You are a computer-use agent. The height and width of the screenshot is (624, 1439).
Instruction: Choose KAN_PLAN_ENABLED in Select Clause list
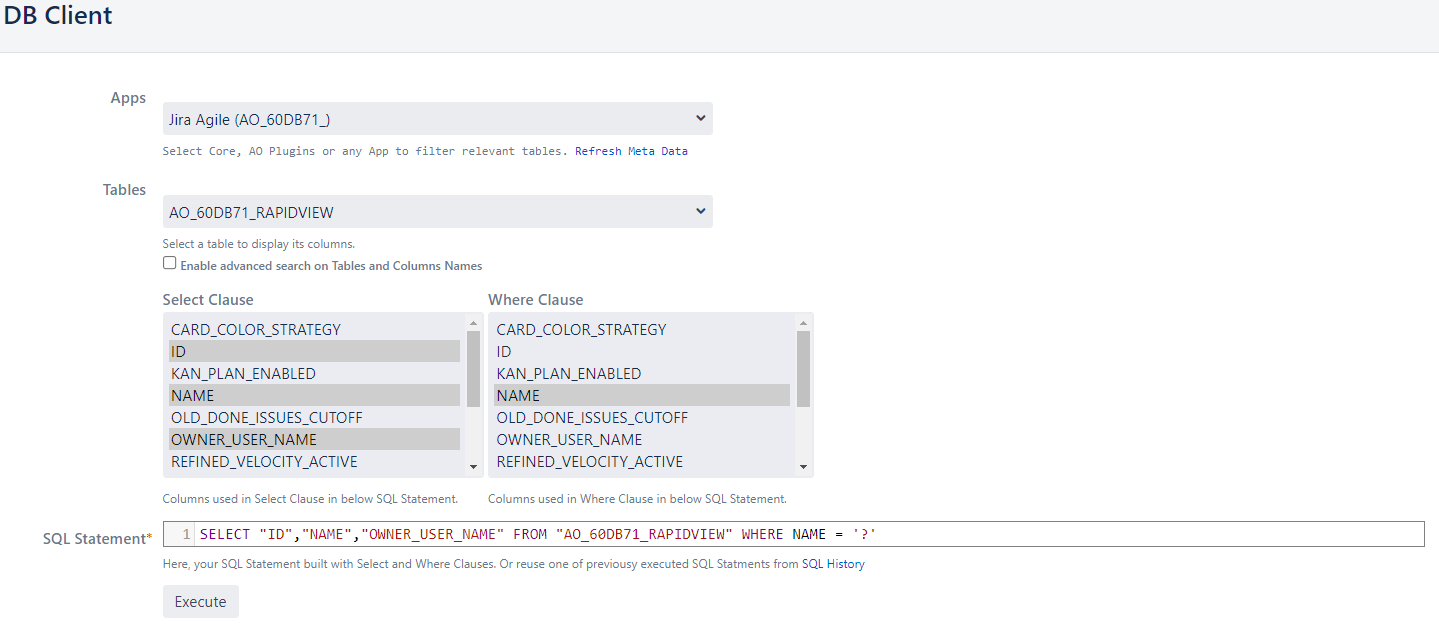coord(243,374)
